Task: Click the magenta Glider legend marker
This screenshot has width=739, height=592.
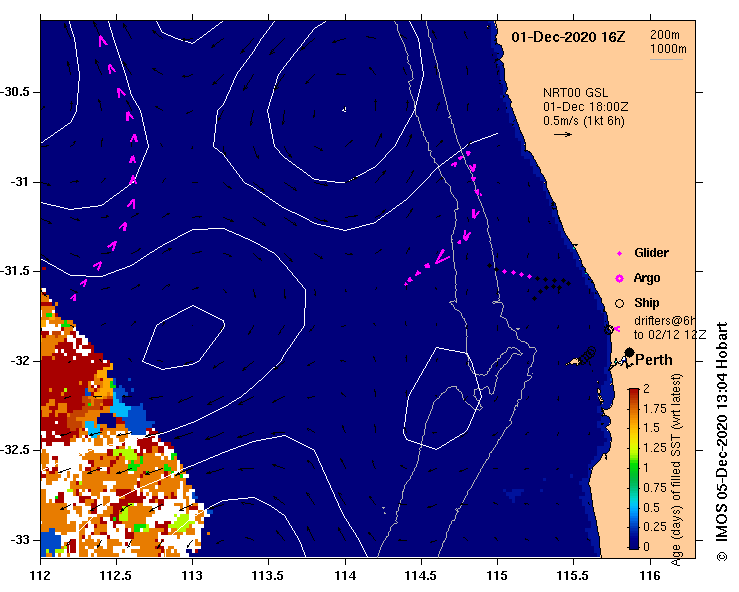Action: pos(619,254)
